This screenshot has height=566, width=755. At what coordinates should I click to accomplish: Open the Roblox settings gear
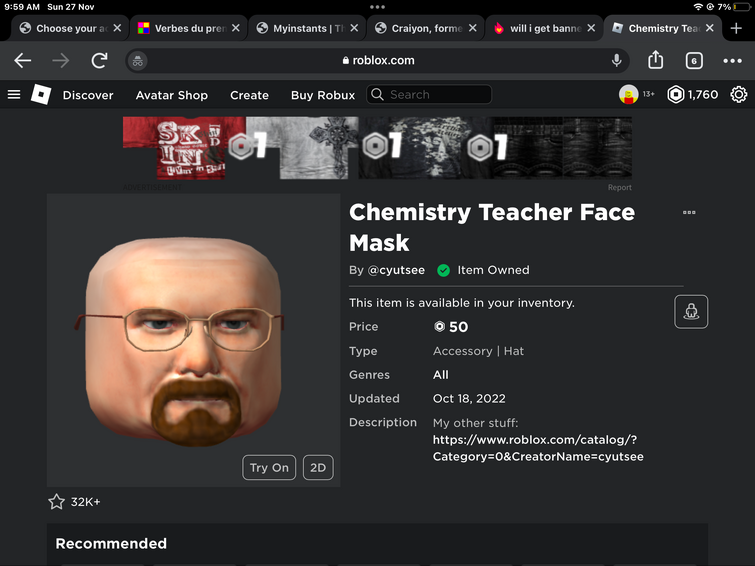point(739,94)
